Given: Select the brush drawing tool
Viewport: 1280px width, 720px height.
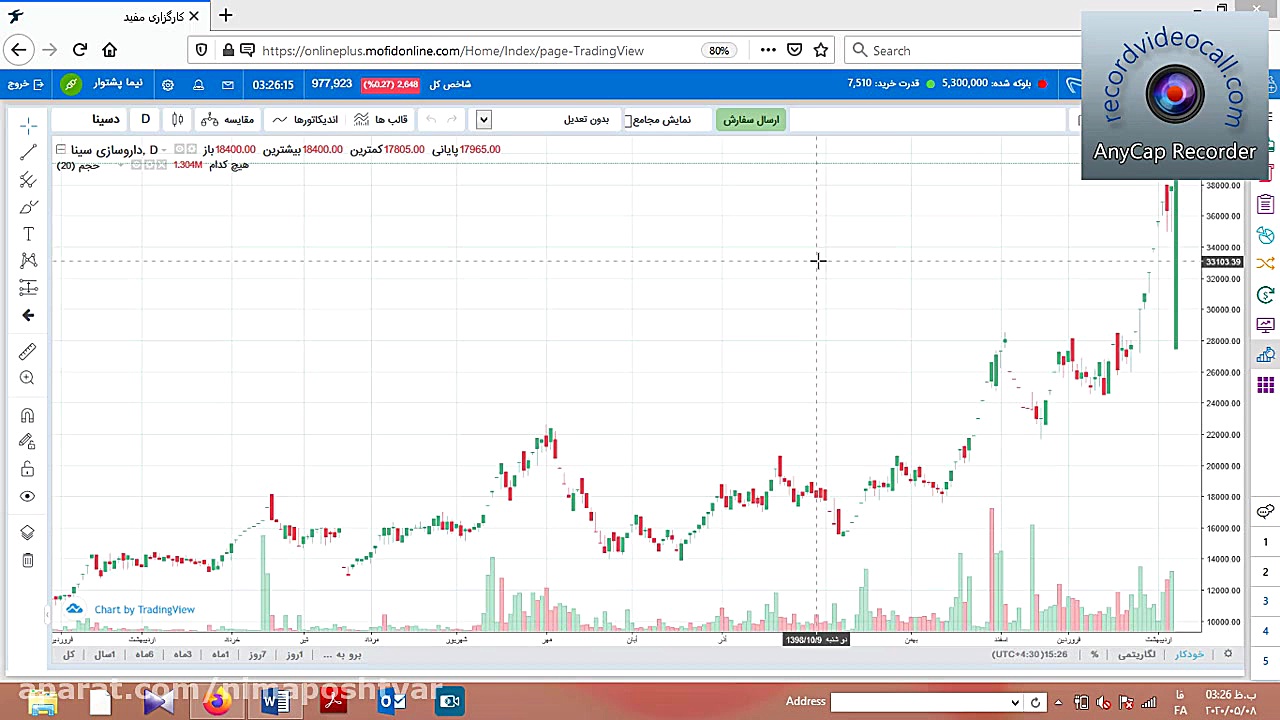Looking at the screenshot, I should tap(28, 207).
